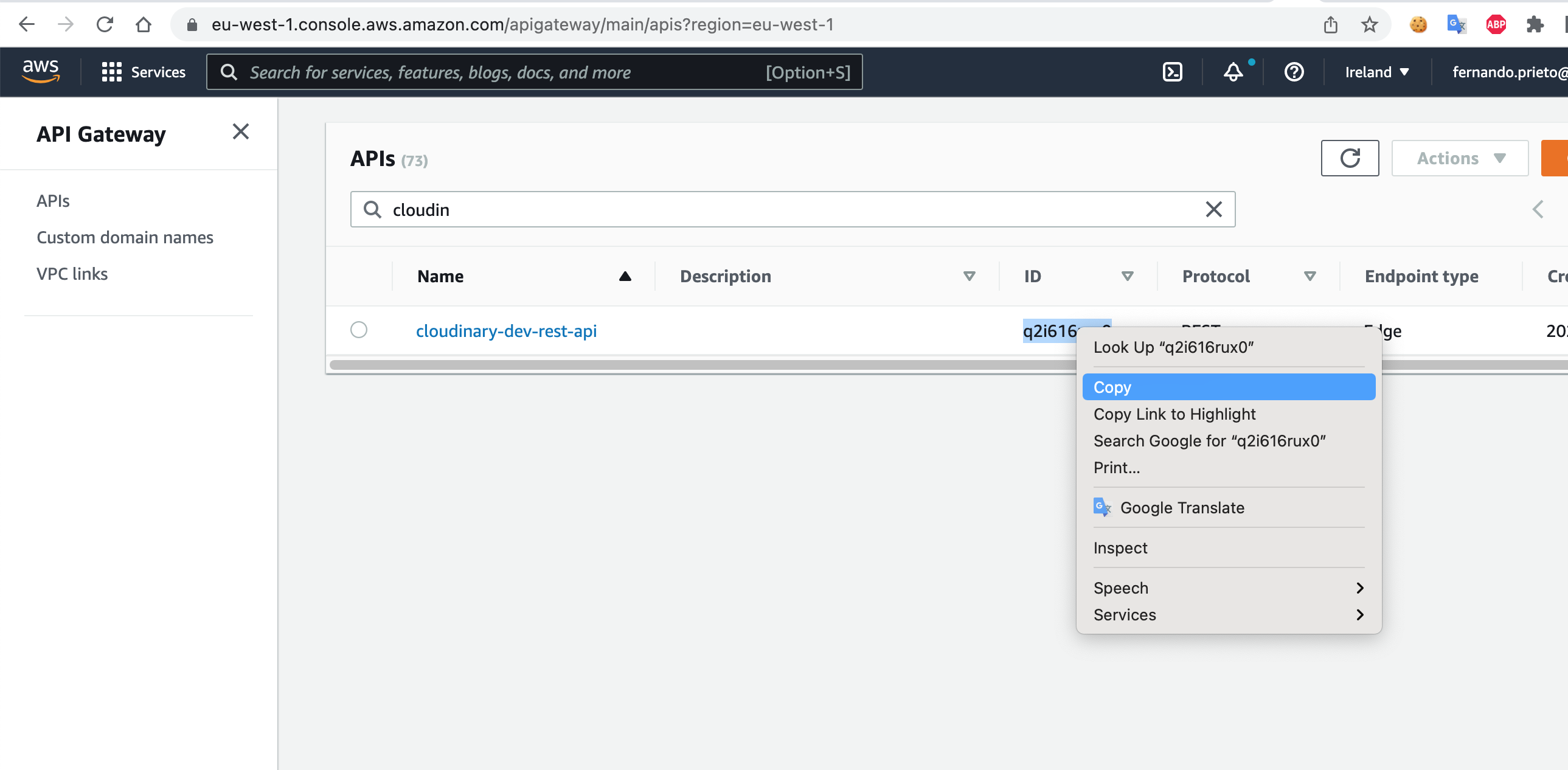This screenshot has width=1568, height=770.
Task: Expand the Ireland region dropdown
Action: click(x=1377, y=72)
